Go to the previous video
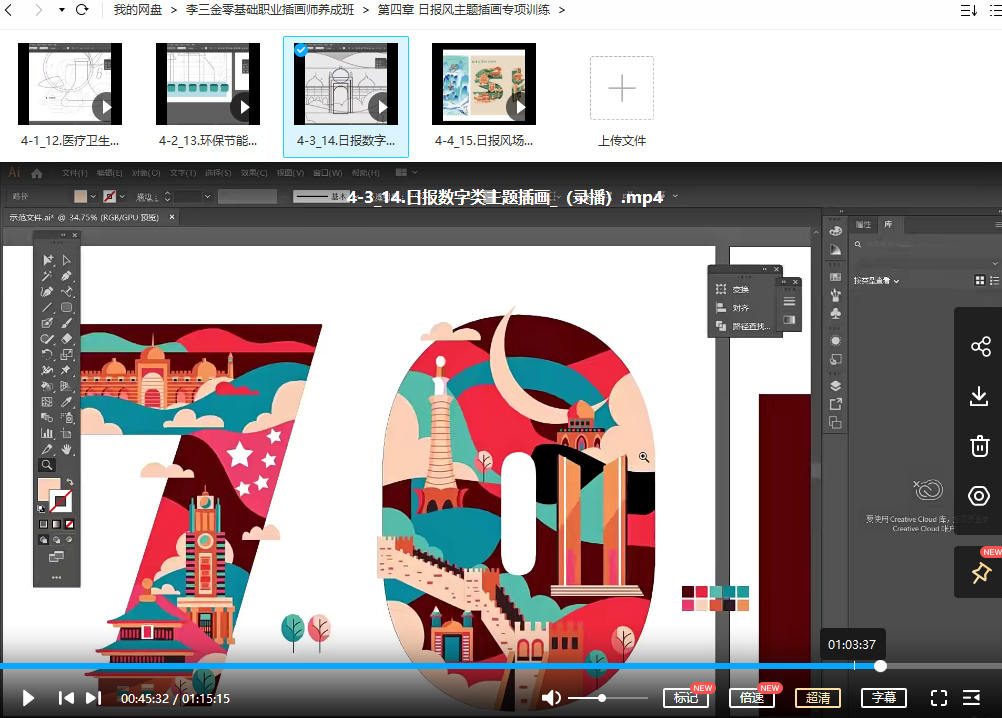This screenshot has height=718, width=1002. tap(66, 698)
